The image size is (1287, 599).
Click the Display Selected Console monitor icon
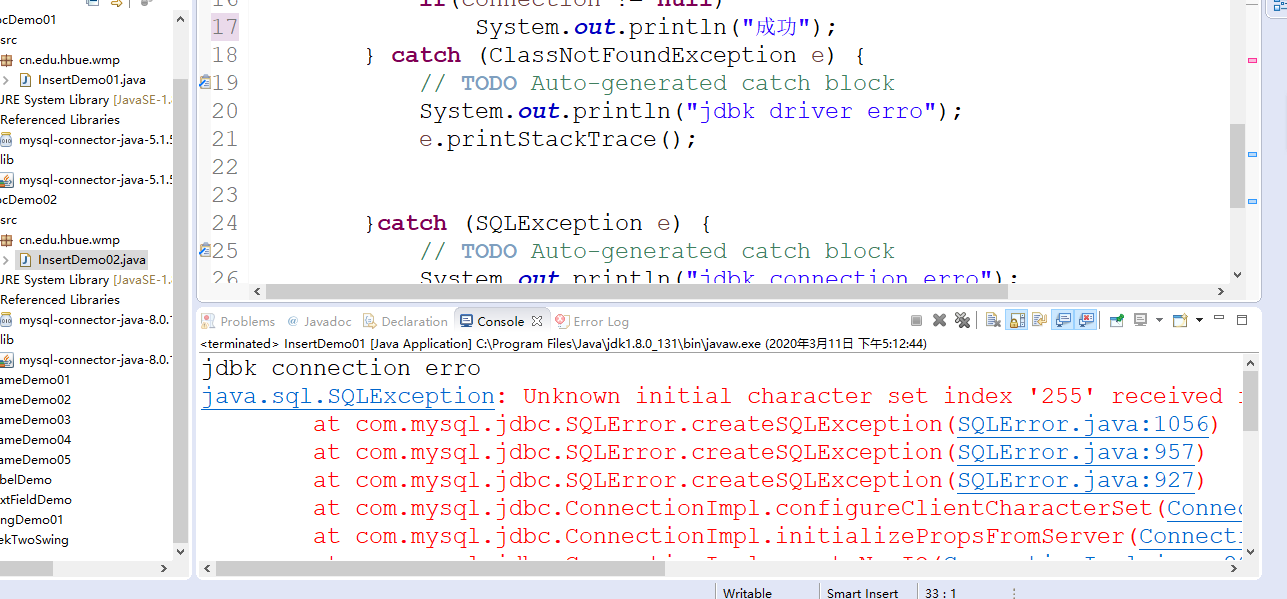(x=1142, y=320)
